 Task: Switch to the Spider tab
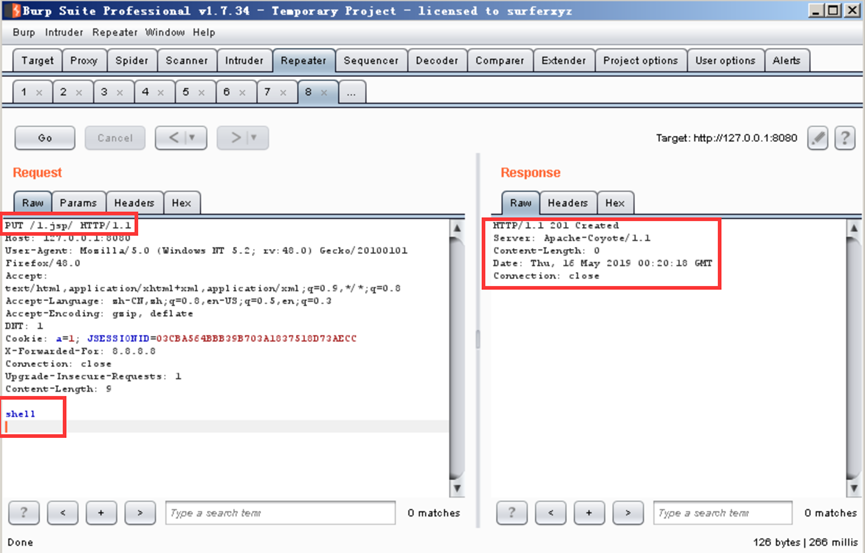pos(132,61)
